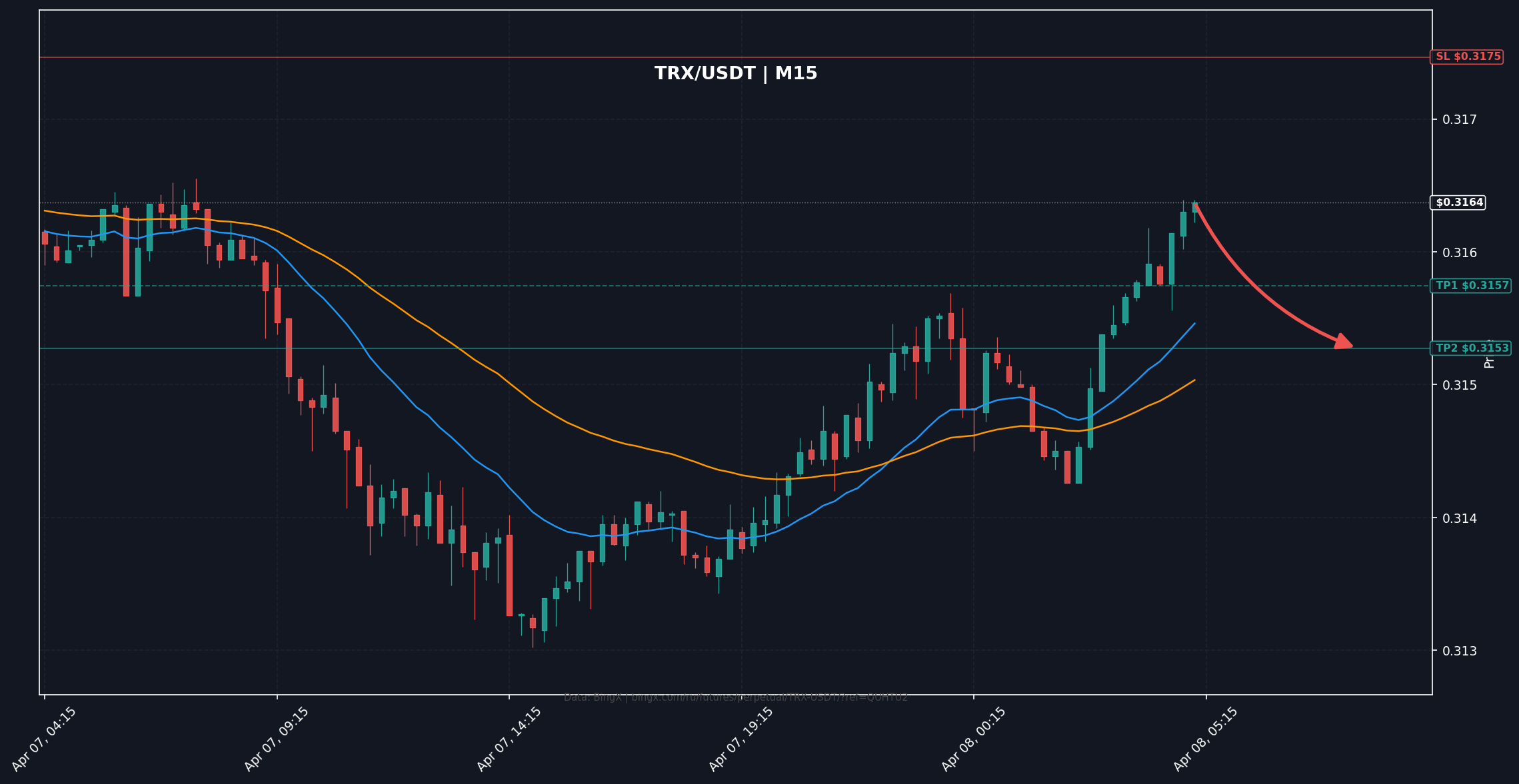Click the 0.315 price axis label
The height and width of the screenshot is (784, 1519).
pyautogui.click(x=1459, y=386)
